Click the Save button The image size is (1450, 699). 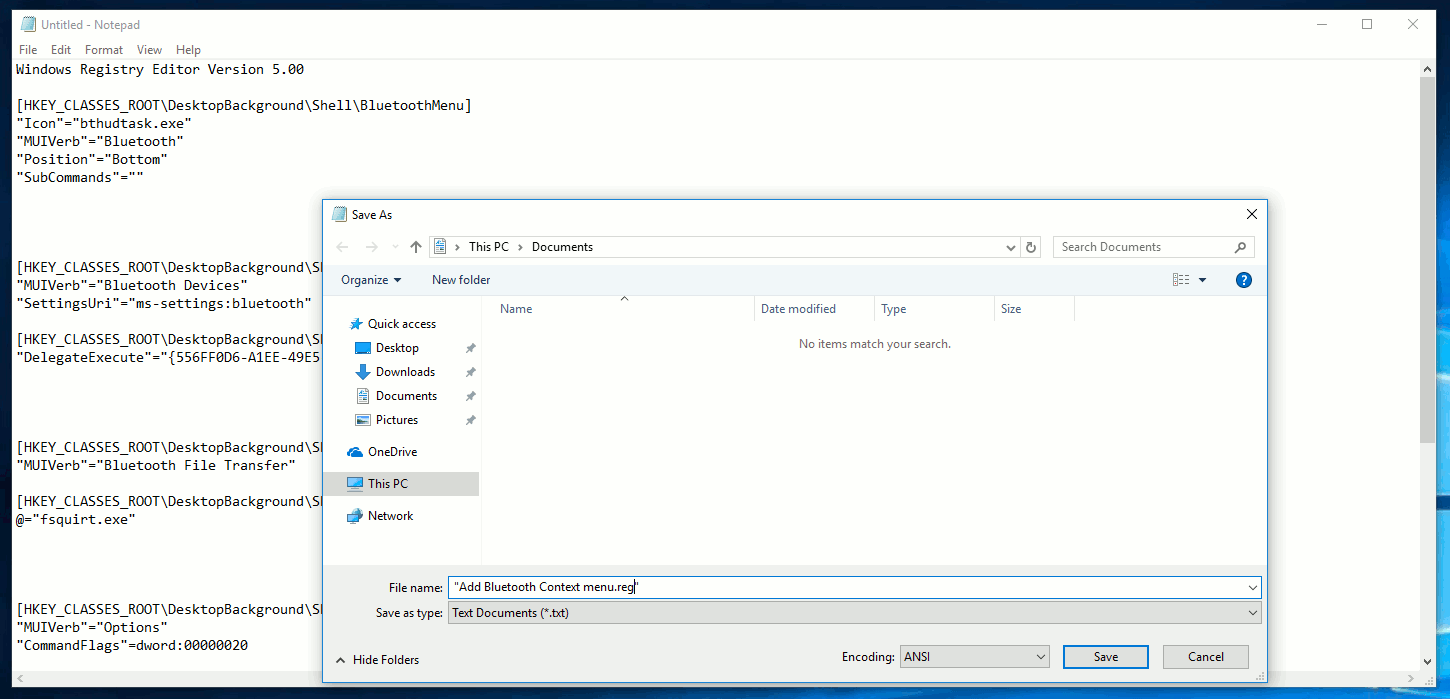click(1105, 657)
